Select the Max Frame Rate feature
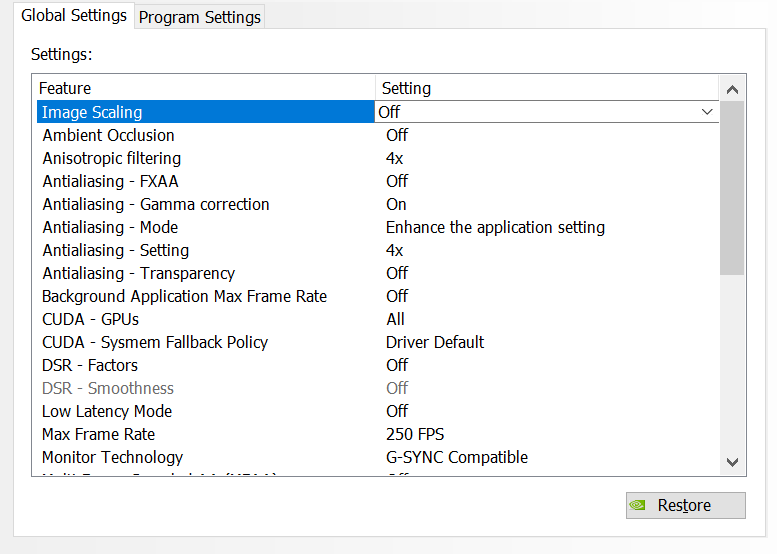Viewport: 777px width, 554px height. 98,434
